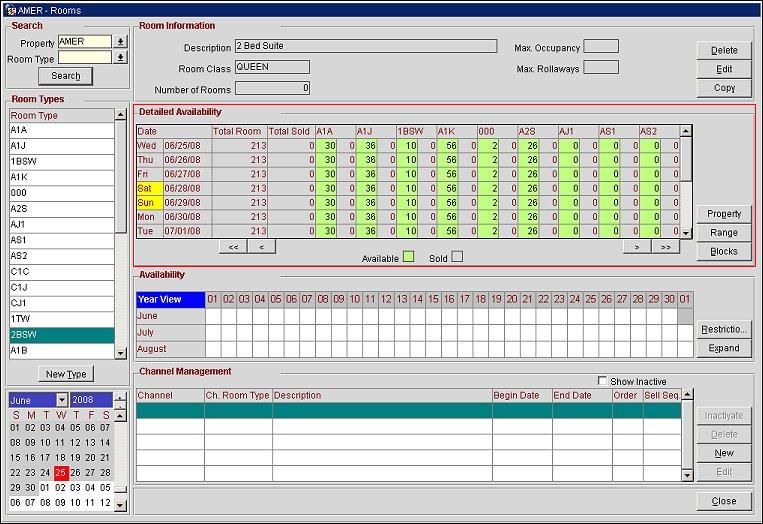Click the double-left arrow navigation button
This screenshot has height=524, width=763.
coord(232,246)
